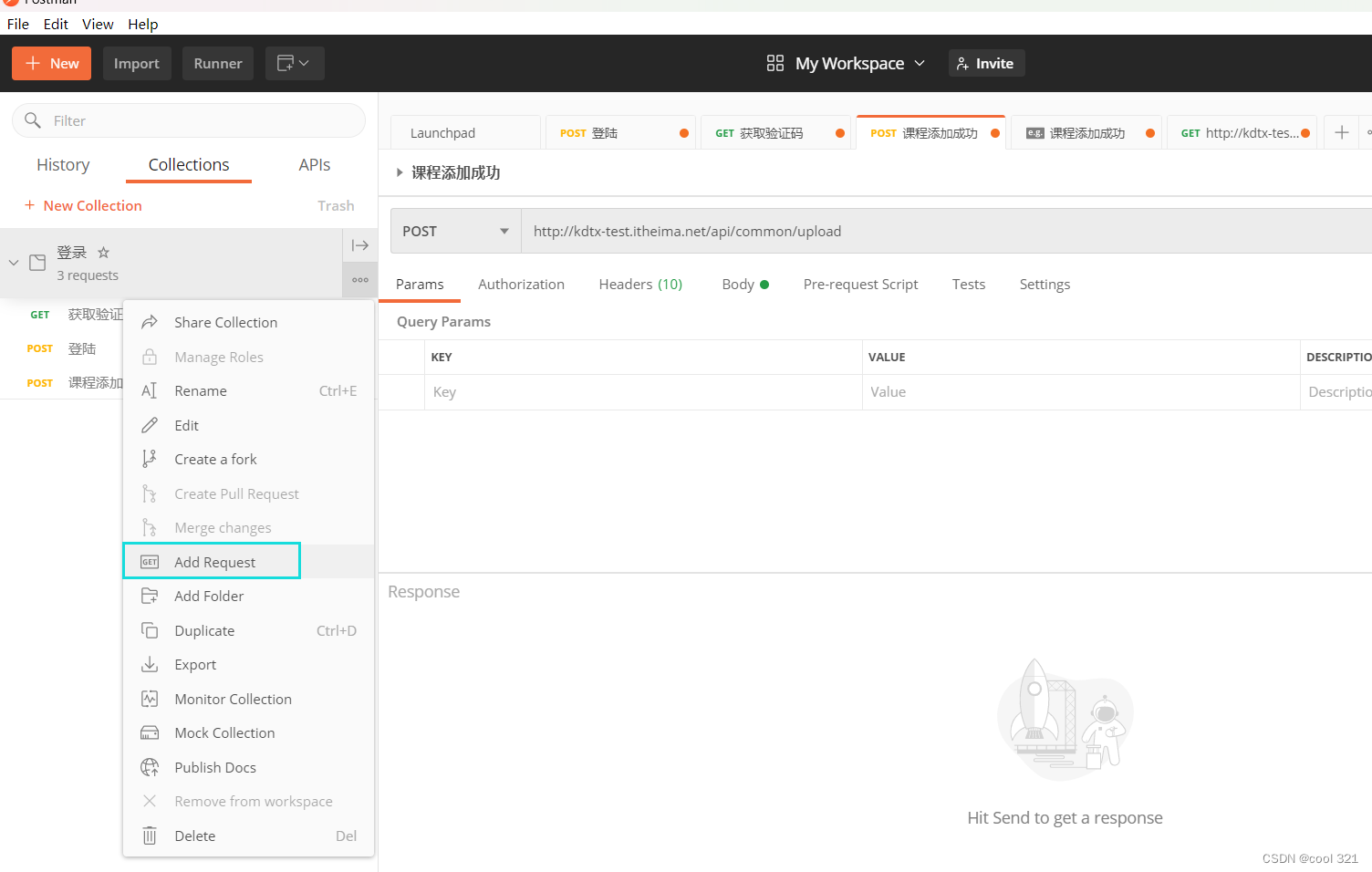
Task: Click the Add Request GET icon
Action: [x=150, y=562]
